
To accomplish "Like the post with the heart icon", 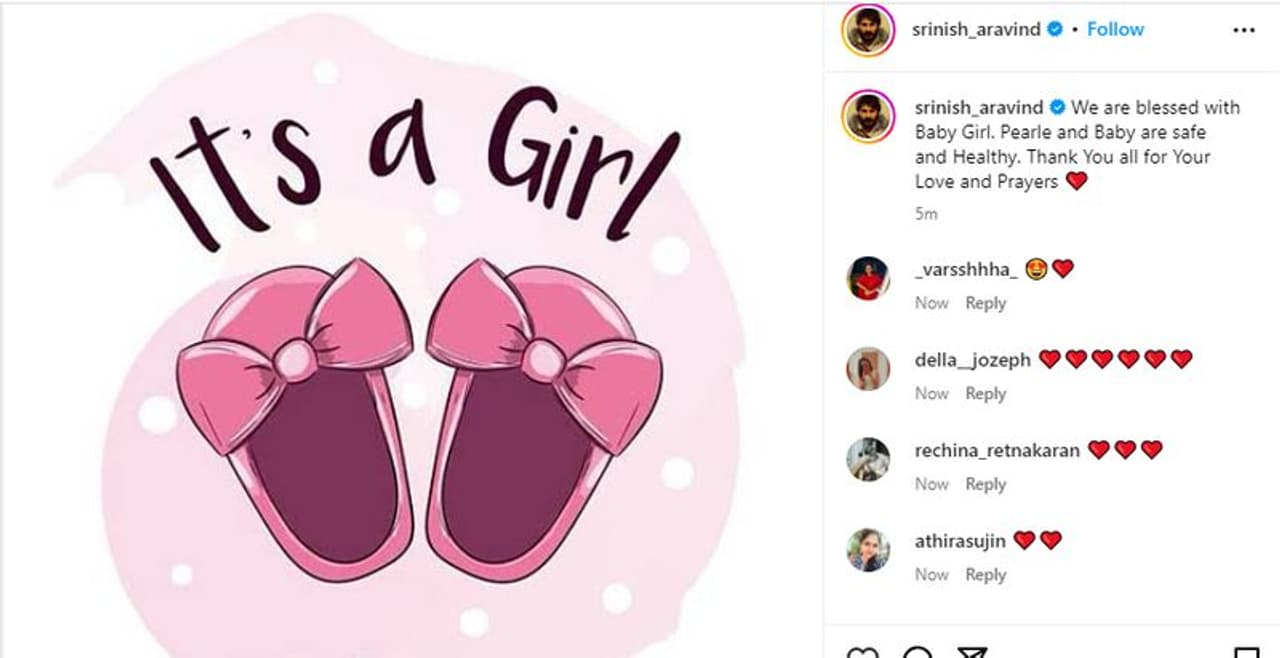I will [x=862, y=654].
